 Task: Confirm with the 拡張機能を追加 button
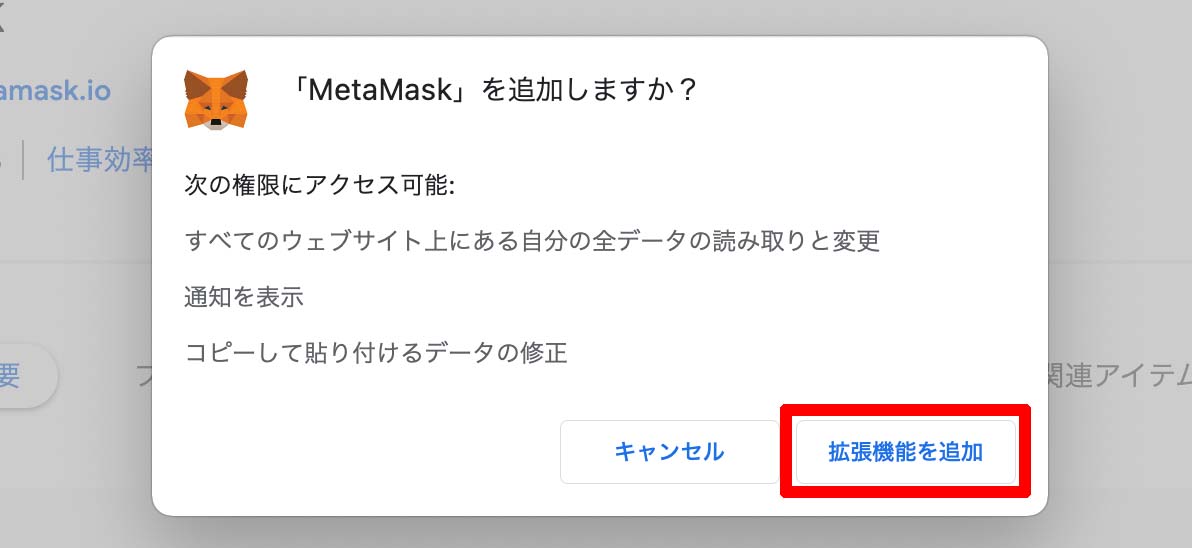pos(905,452)
